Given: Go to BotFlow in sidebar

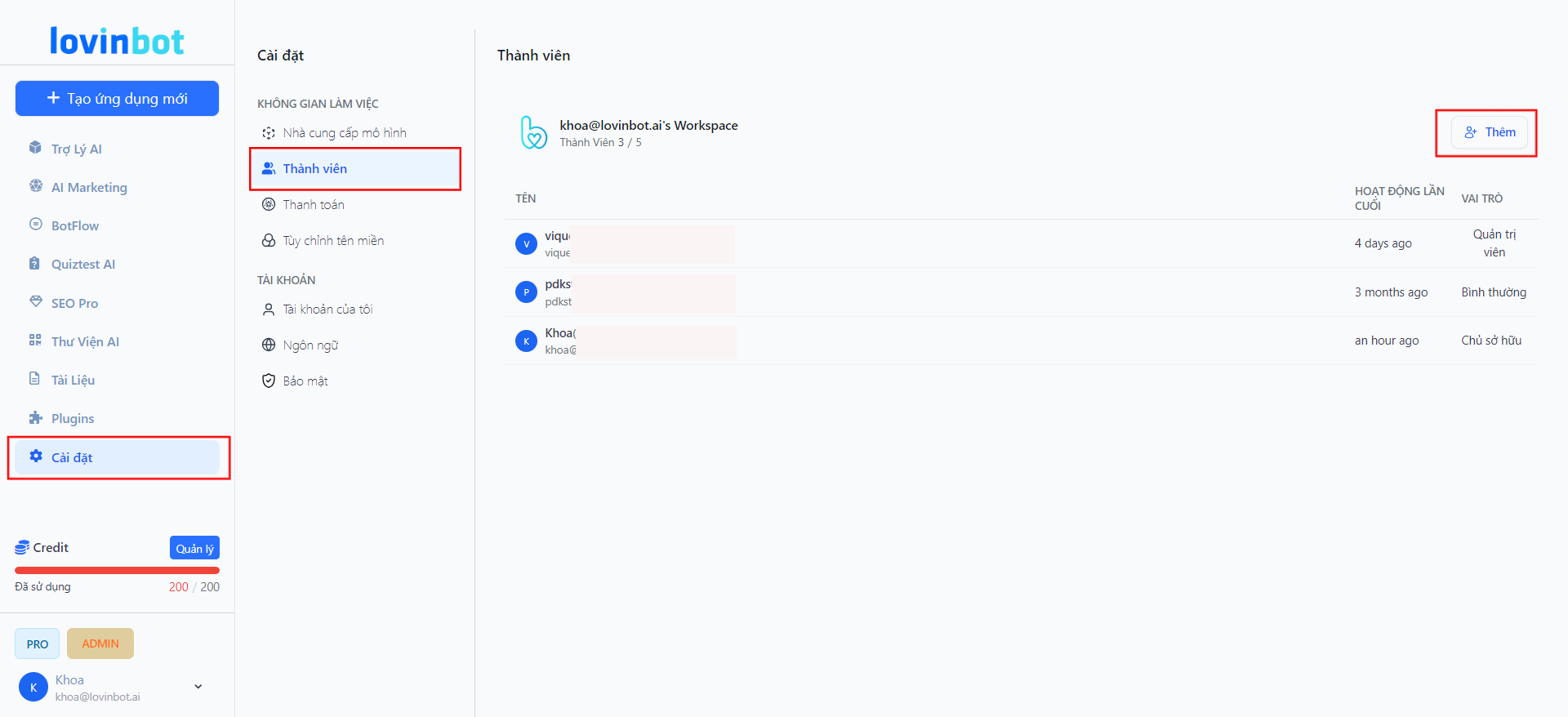Looking at the screenshot, I should coord(74,225).
